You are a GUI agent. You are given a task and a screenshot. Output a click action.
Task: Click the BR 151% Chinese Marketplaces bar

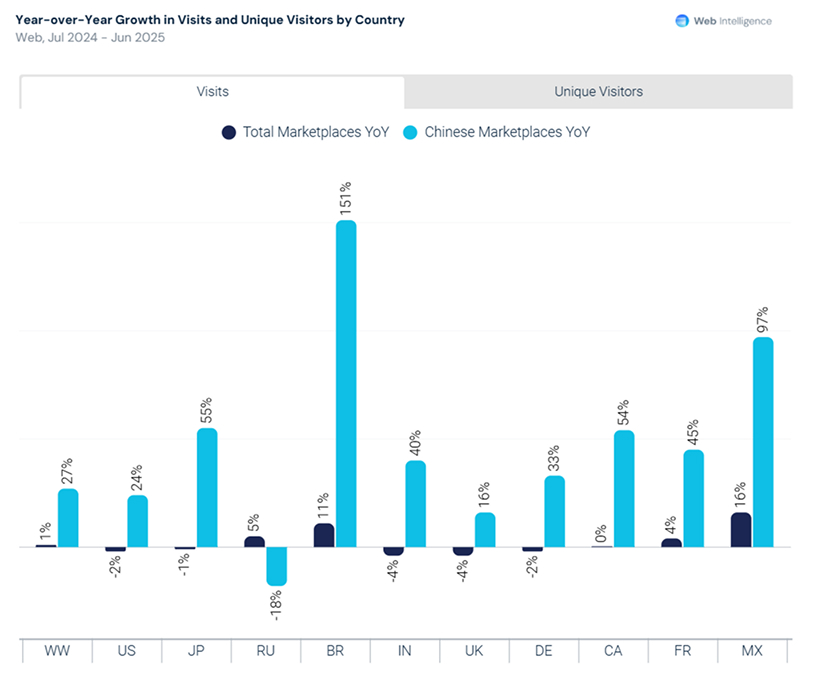(346, 384)
